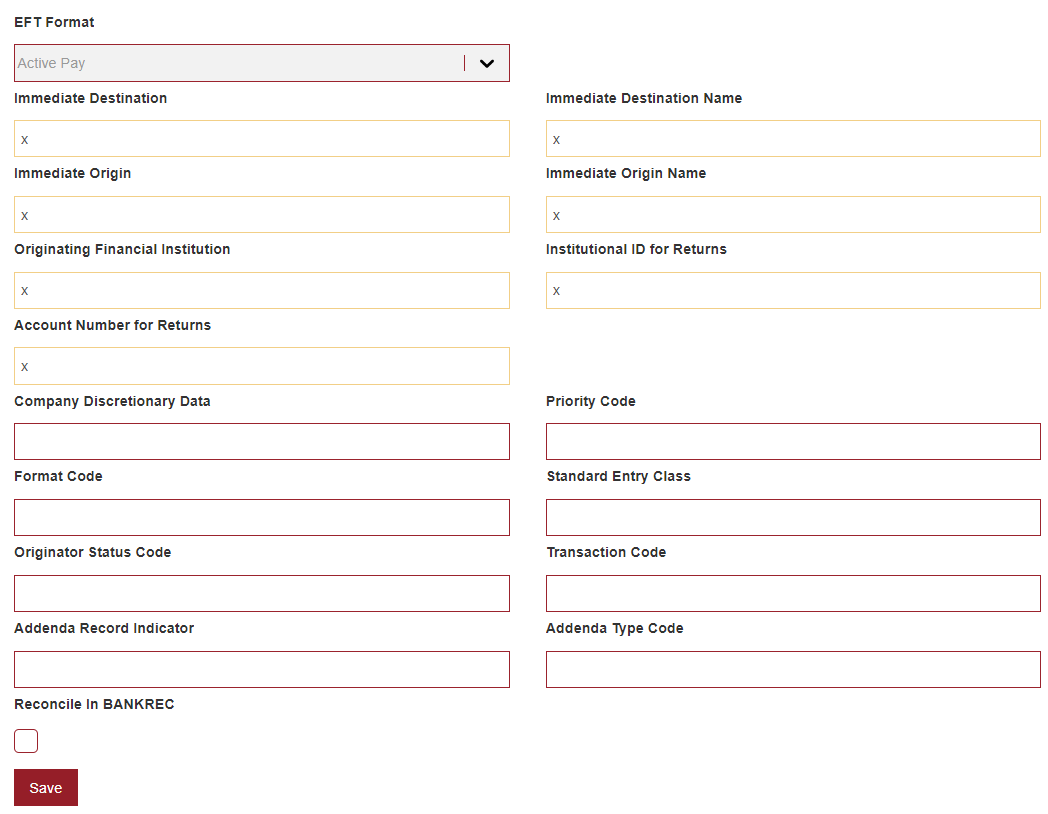Screen dimensions: 1048x814
Task: Select the Immediate Origin Name input
Action: (x=793, y=215)
